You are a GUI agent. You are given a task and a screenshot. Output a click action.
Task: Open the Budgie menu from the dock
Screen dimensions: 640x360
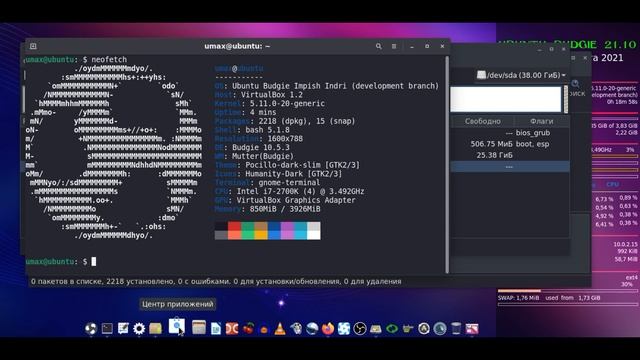click(91, 329)
